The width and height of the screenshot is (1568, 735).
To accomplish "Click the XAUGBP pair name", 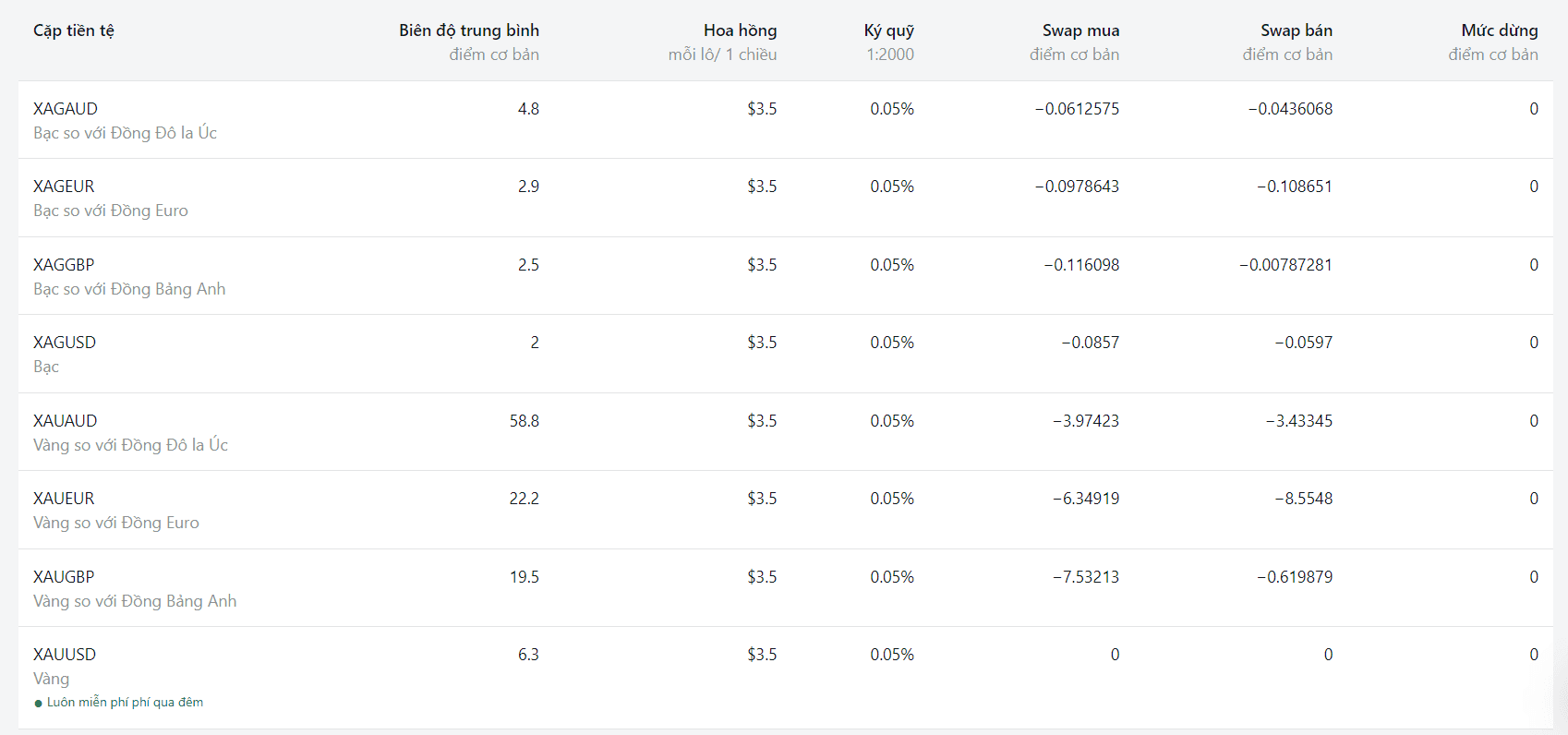I will coord(64,577).
